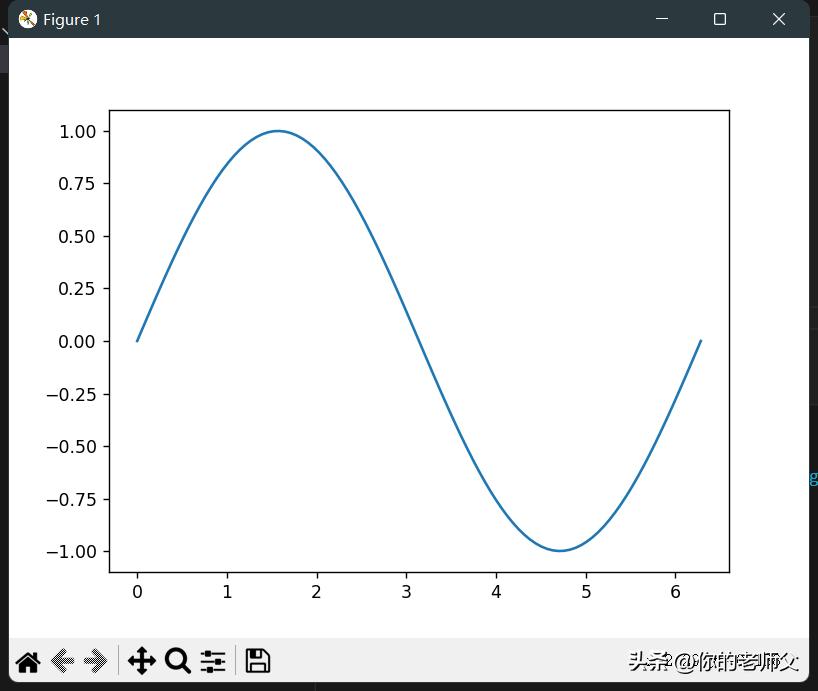The height and width of the screenshot is (691, 818).
Task: Select the zoom-to-rectangle magnifier icon
Action: [177, 661]
